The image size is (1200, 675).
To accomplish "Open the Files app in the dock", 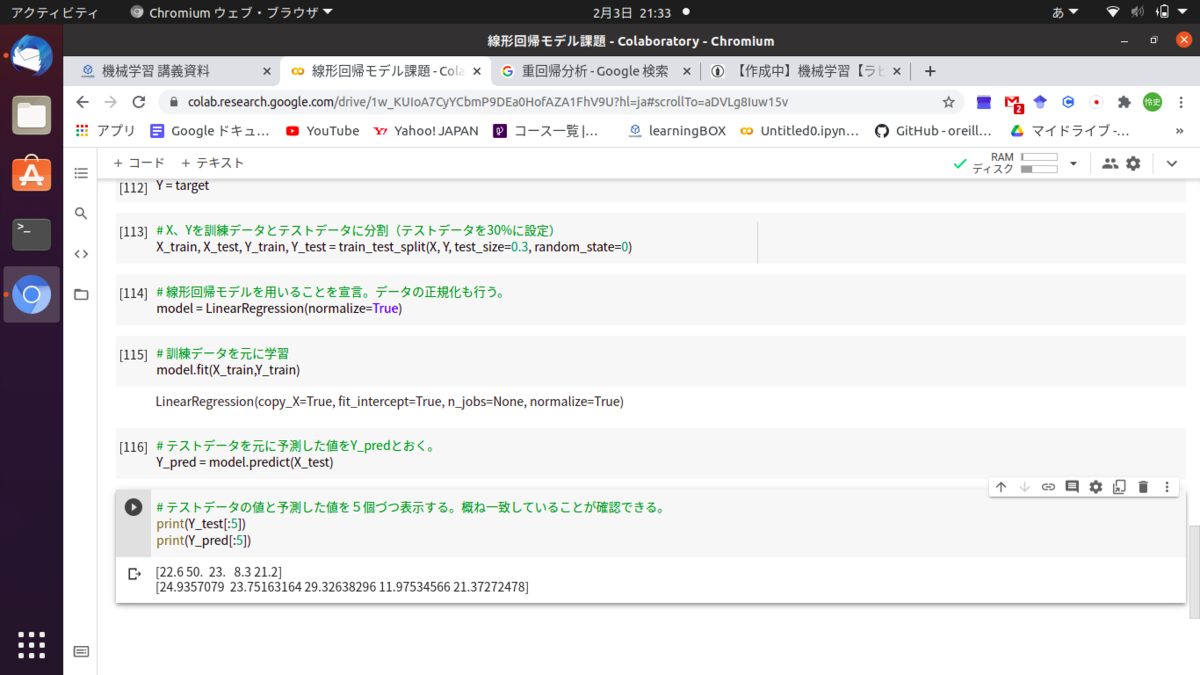I will [31, 115].
